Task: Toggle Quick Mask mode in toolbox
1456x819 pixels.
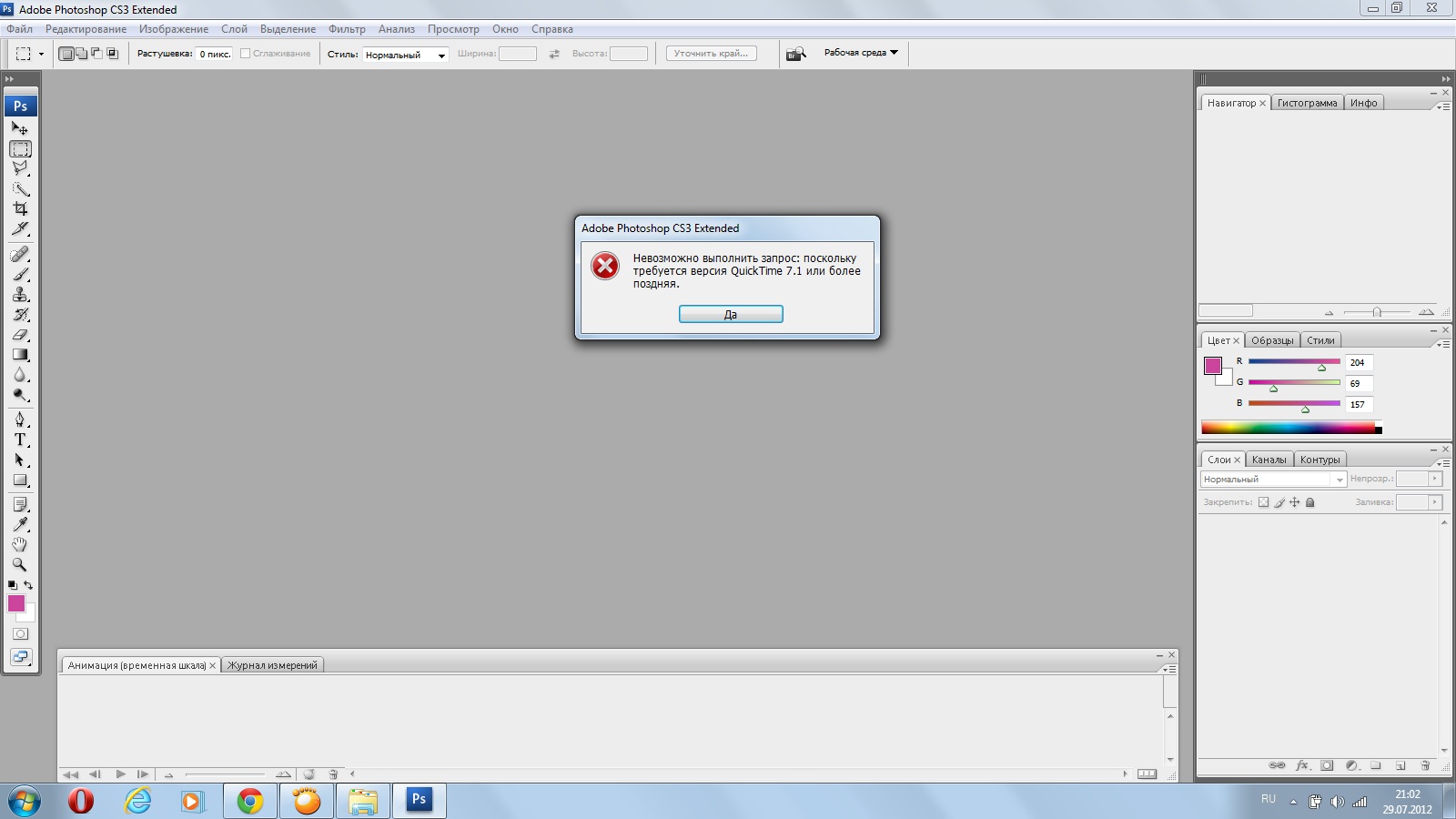Action: 20,633
